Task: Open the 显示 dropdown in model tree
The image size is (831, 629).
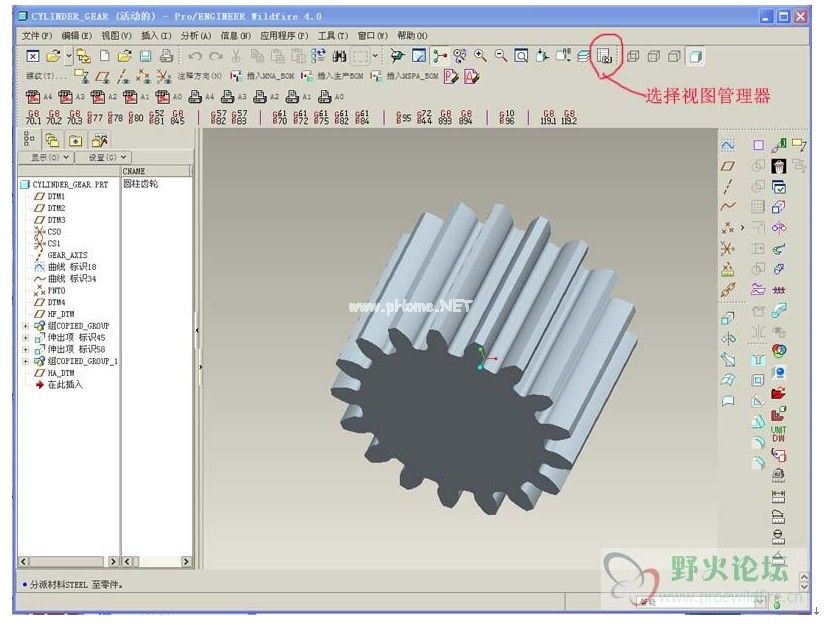Action: coord(48,157)
